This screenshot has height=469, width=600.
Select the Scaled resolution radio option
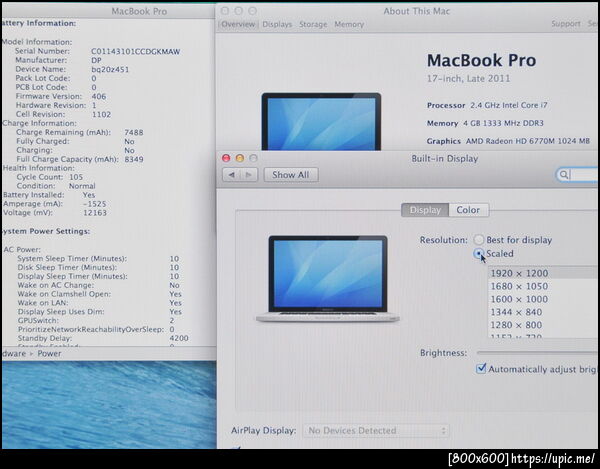click(x=478, y=253)
